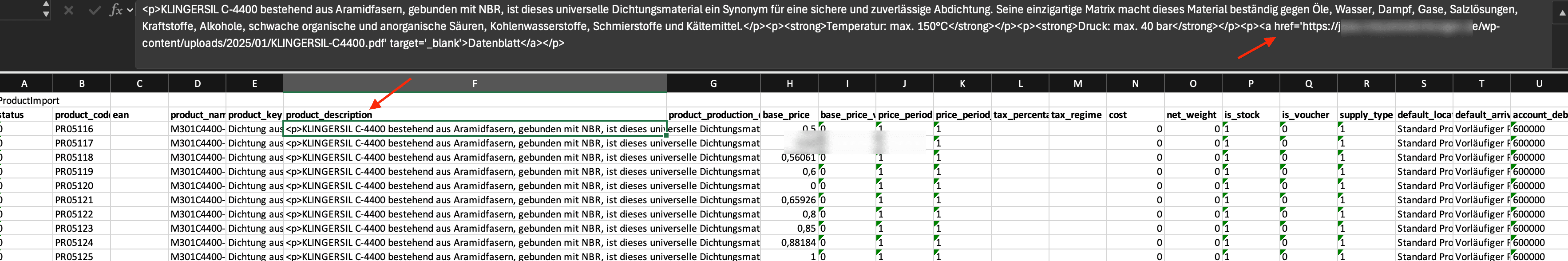The image size is (1568, 261).
Task: Click product code cell PR05116
Action: point(82,129)
